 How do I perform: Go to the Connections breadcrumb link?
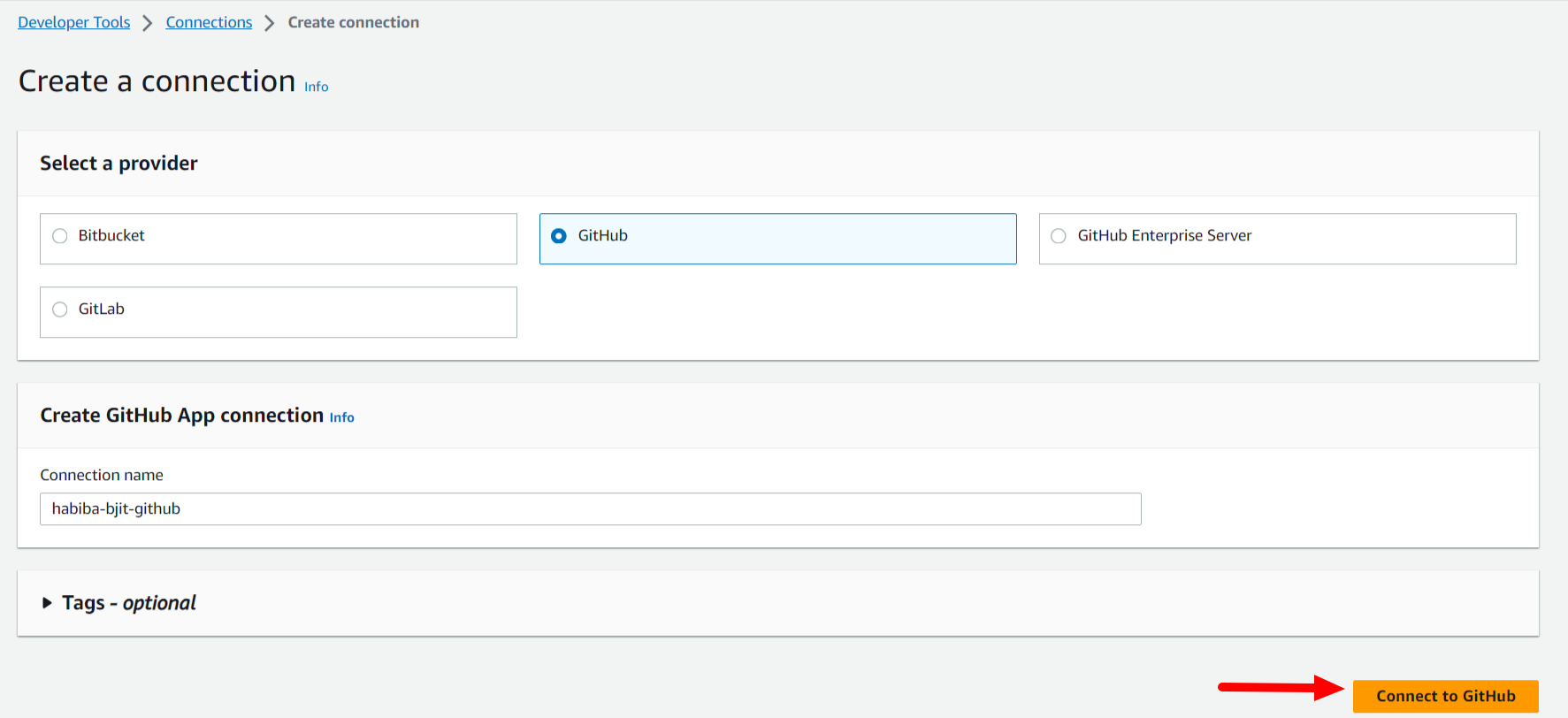209,22
